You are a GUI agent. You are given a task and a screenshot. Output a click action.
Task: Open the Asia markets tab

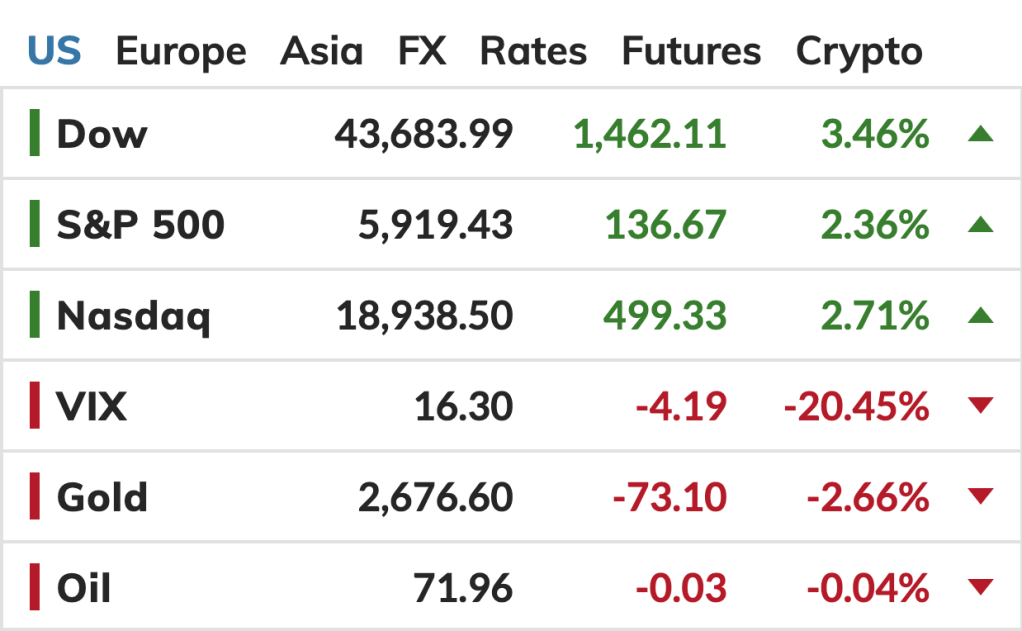point(321,51)
